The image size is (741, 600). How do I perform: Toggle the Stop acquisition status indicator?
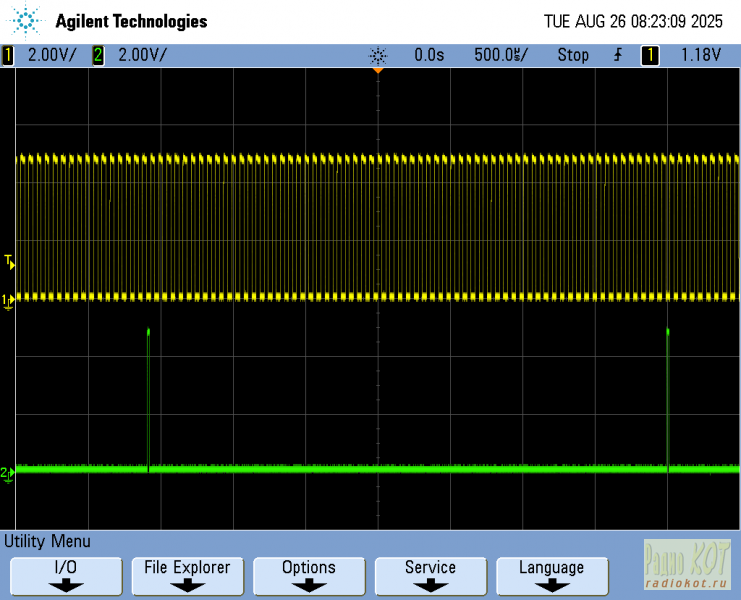[x=573, y=56]
